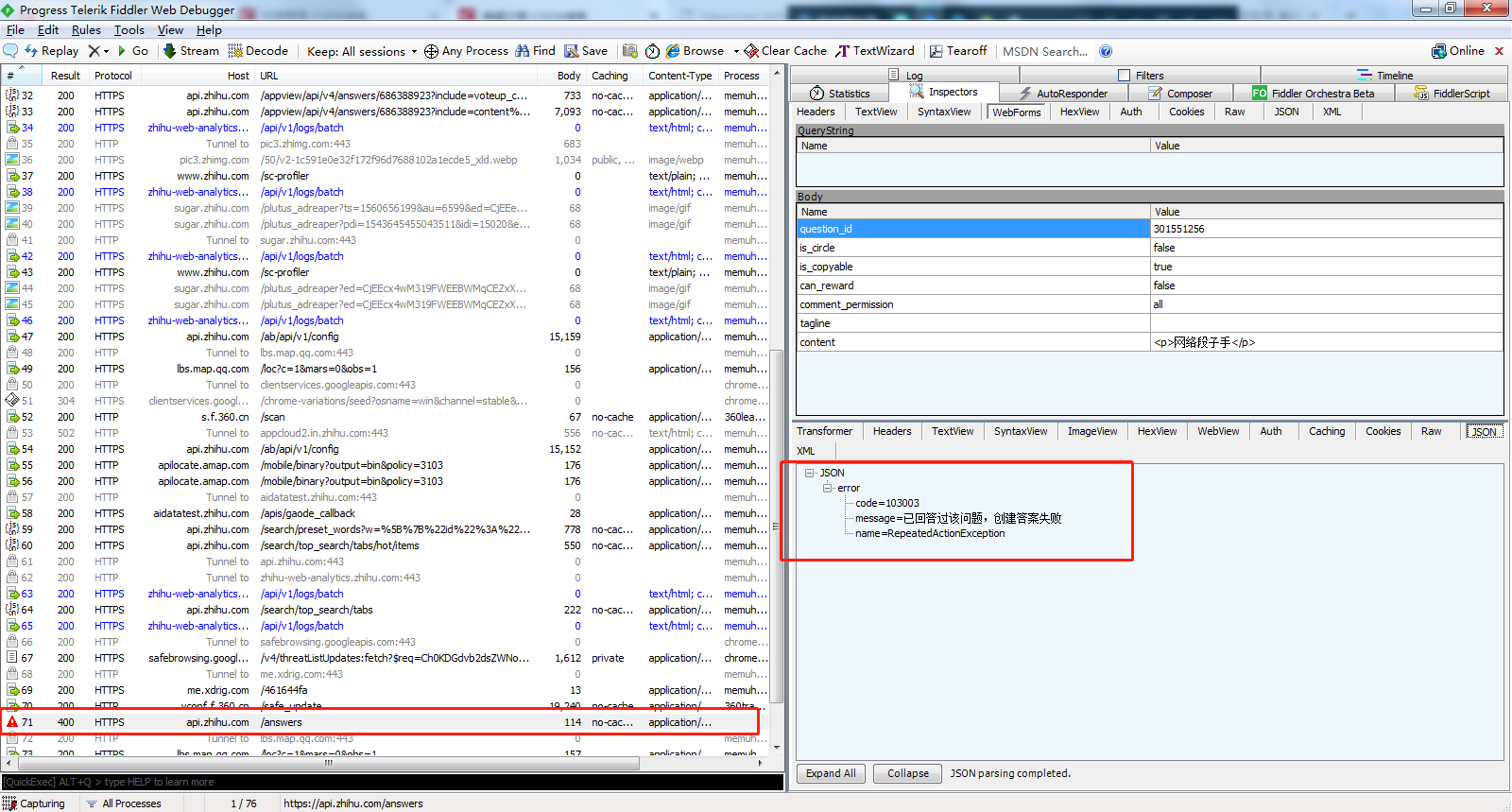Open the Rules menu
The image size is (1512, 812).
point(86,30)
